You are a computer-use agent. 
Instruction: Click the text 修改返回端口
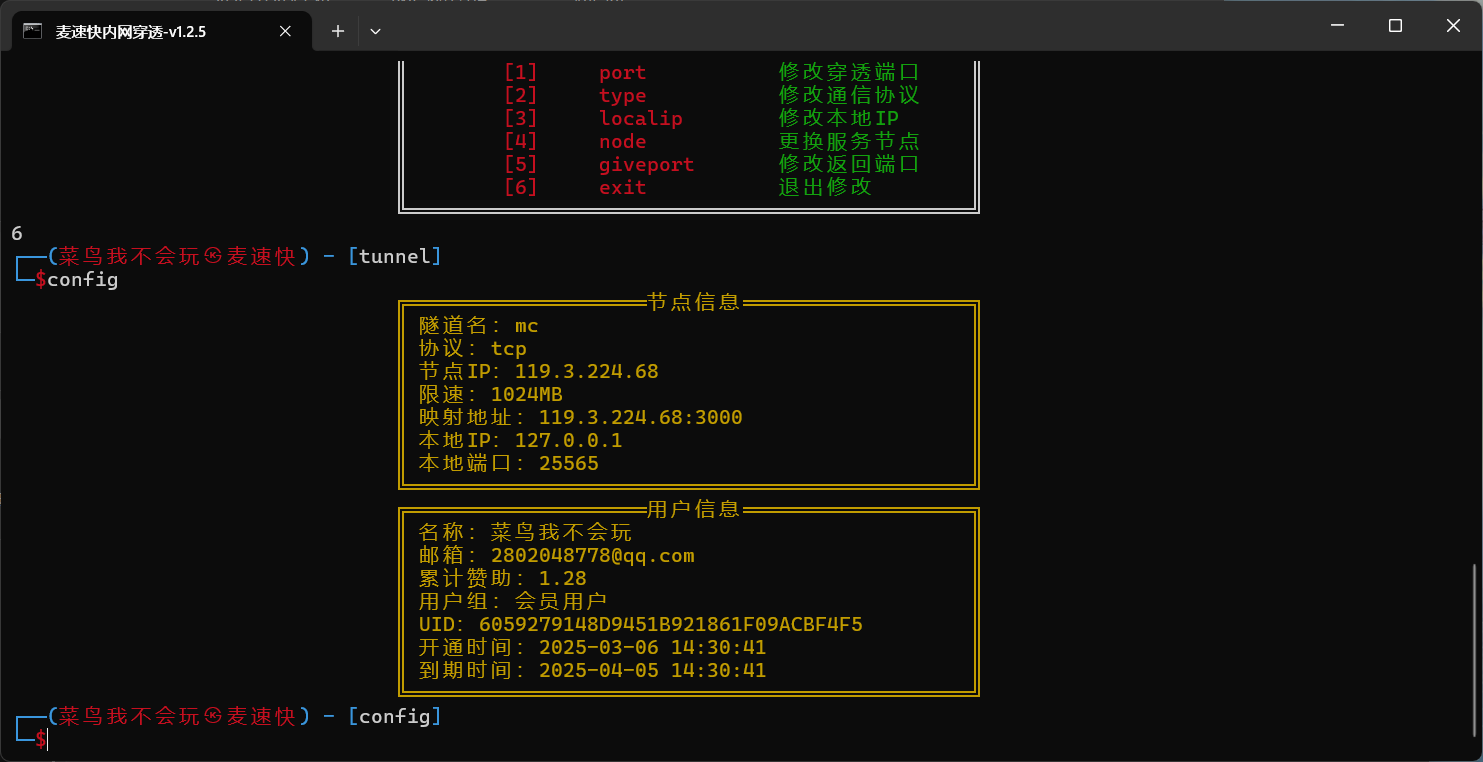(849, 165)
